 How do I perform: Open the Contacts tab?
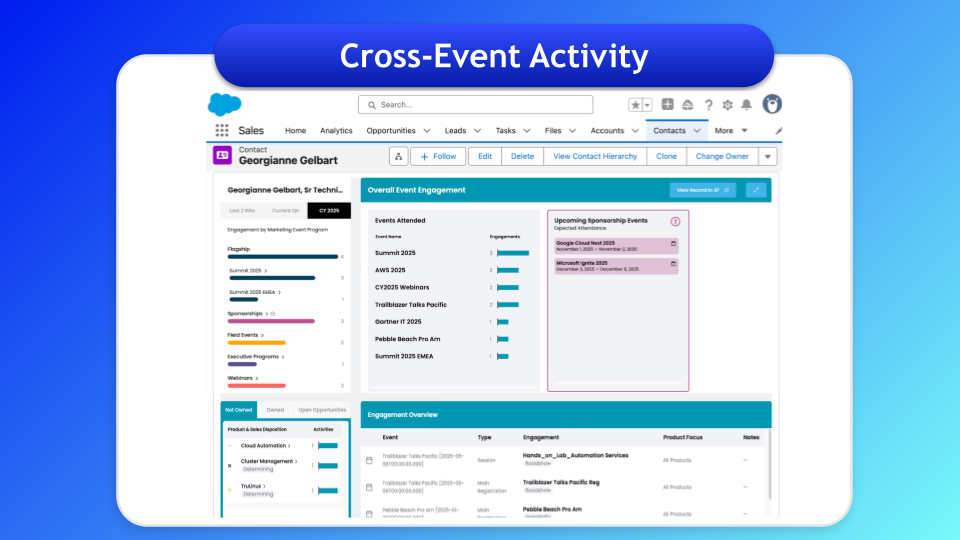coord(669,130)
